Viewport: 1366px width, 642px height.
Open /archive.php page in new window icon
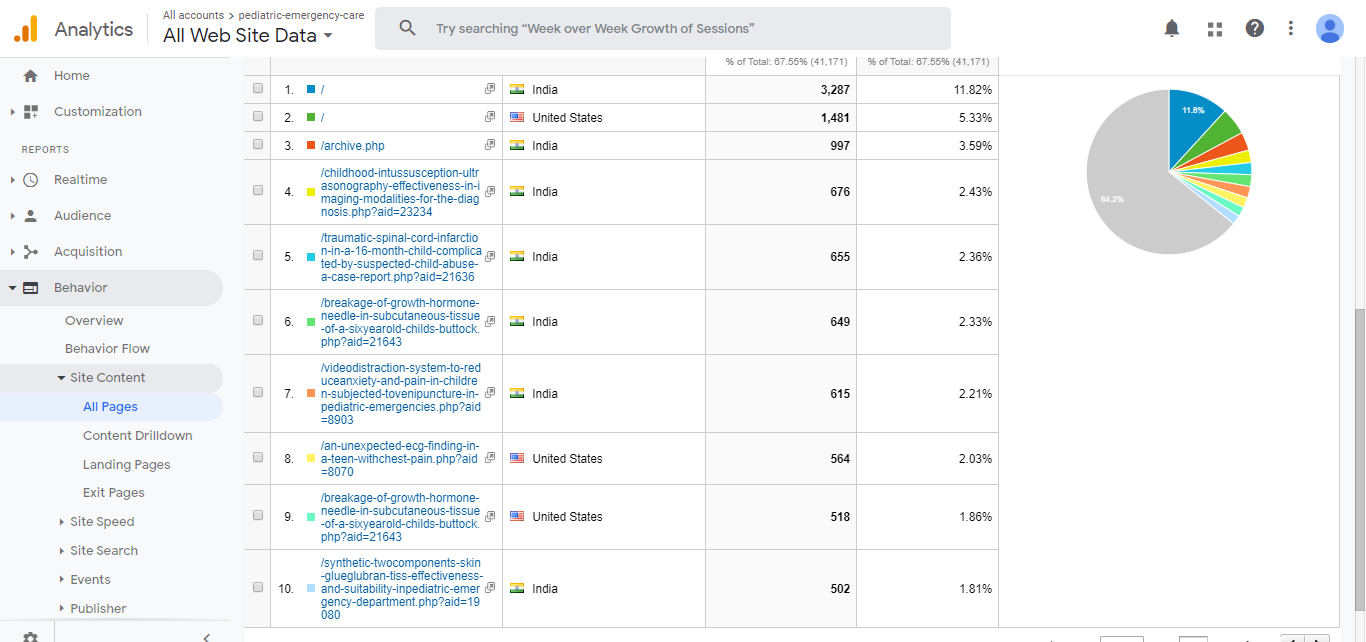tap(490, 145)
